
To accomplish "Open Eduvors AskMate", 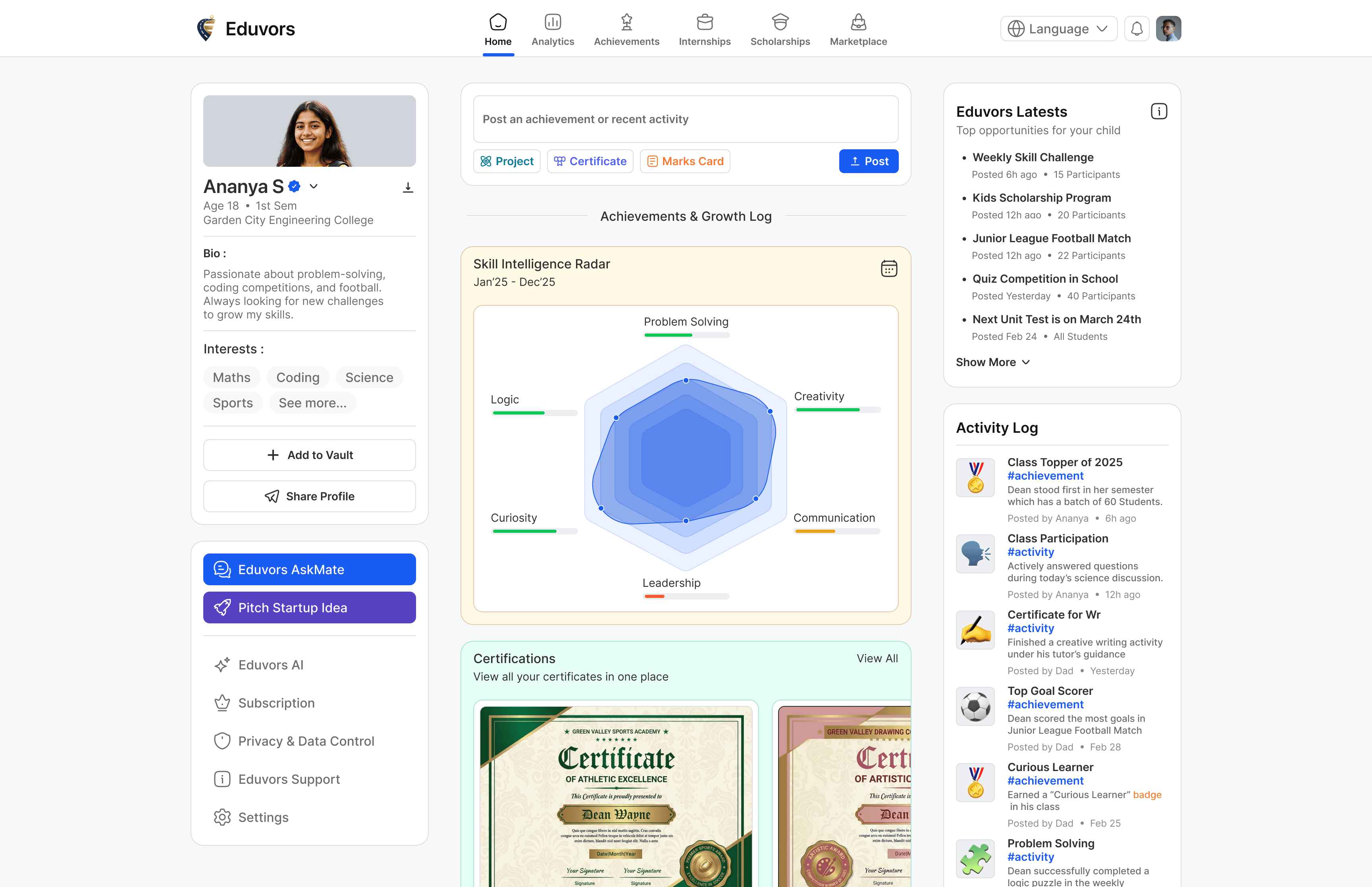I will tap(310, 570).
